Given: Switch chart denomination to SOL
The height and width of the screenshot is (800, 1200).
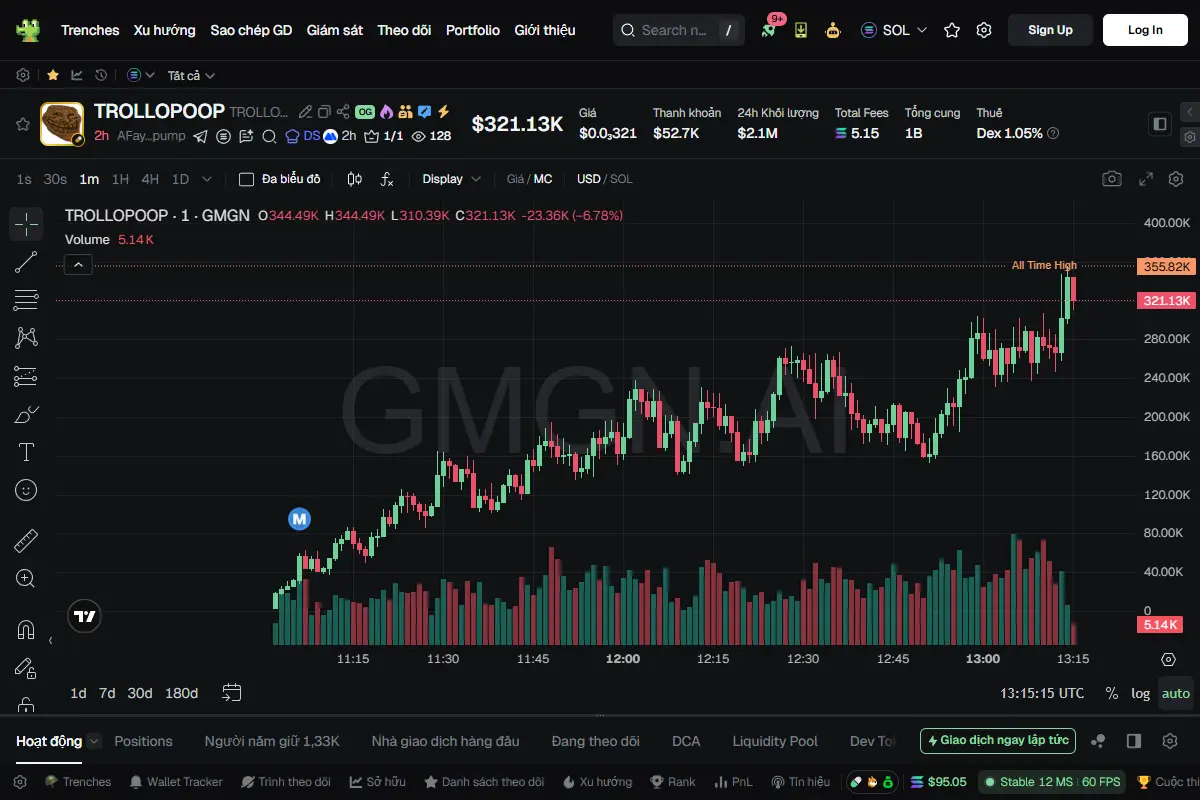Looking at the screenshot, I should click(622, 179).
